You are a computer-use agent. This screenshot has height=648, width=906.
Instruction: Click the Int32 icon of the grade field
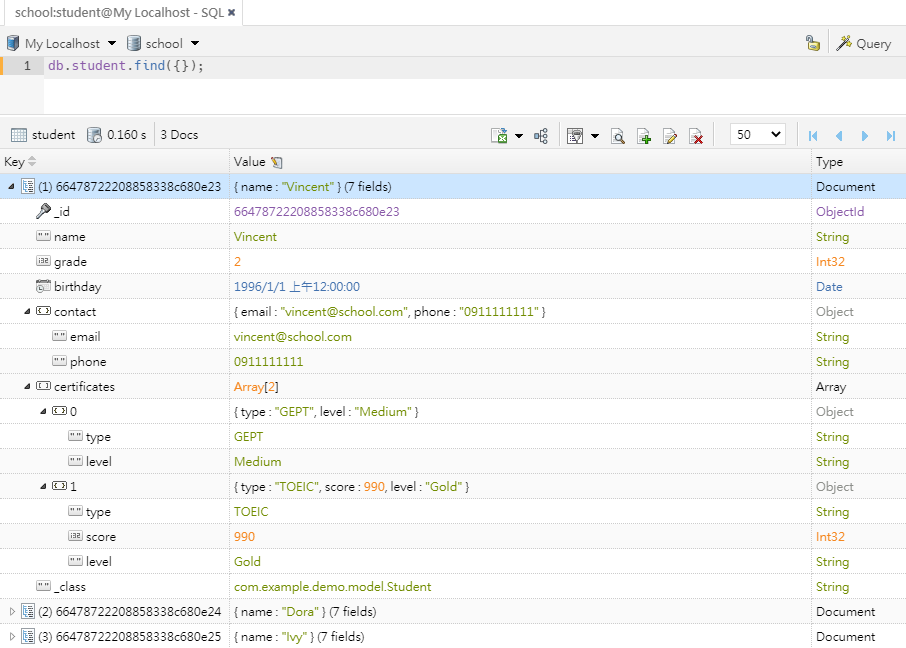tap(43, 261)
